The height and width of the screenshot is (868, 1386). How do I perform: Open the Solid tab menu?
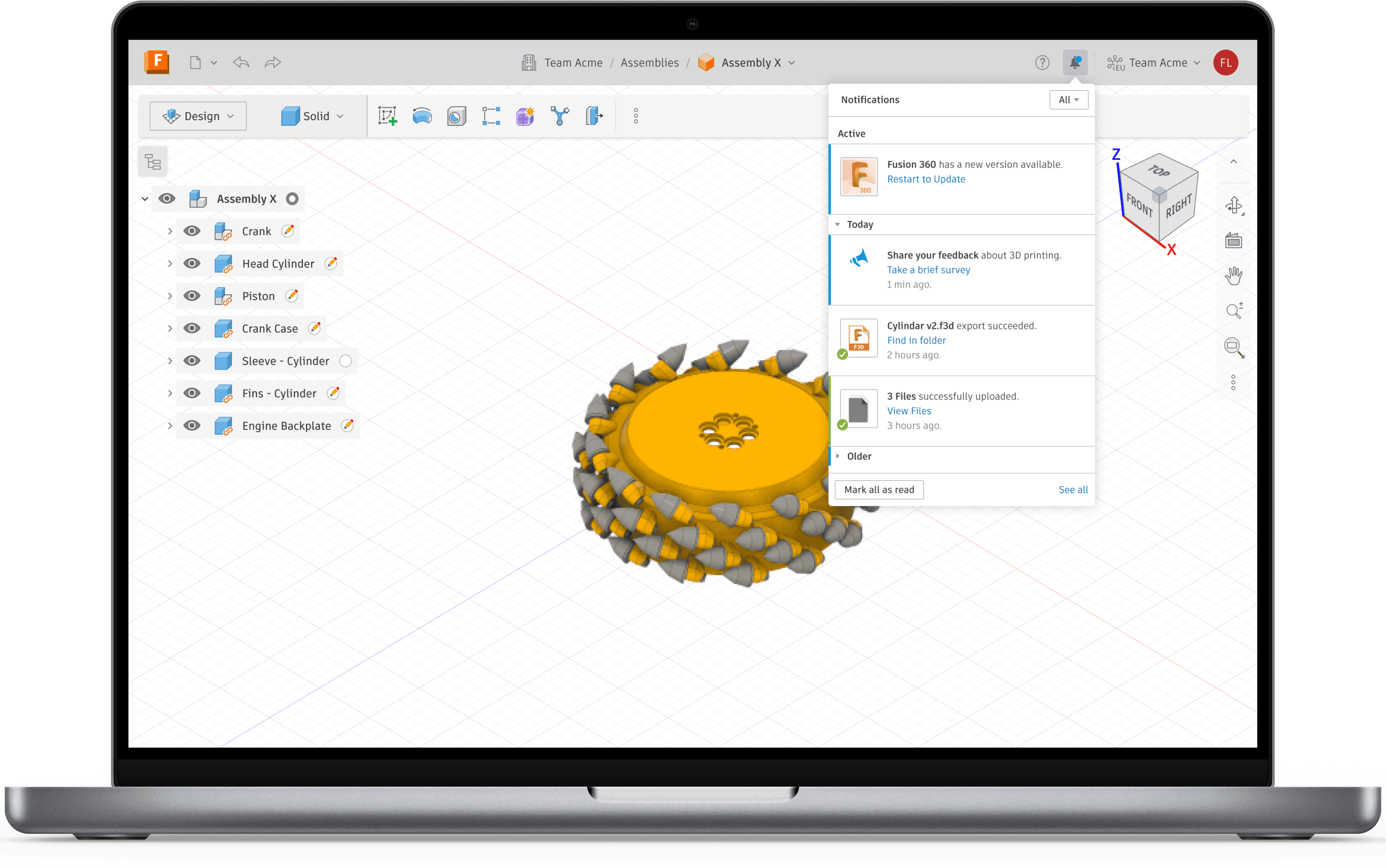click(313, 116)
